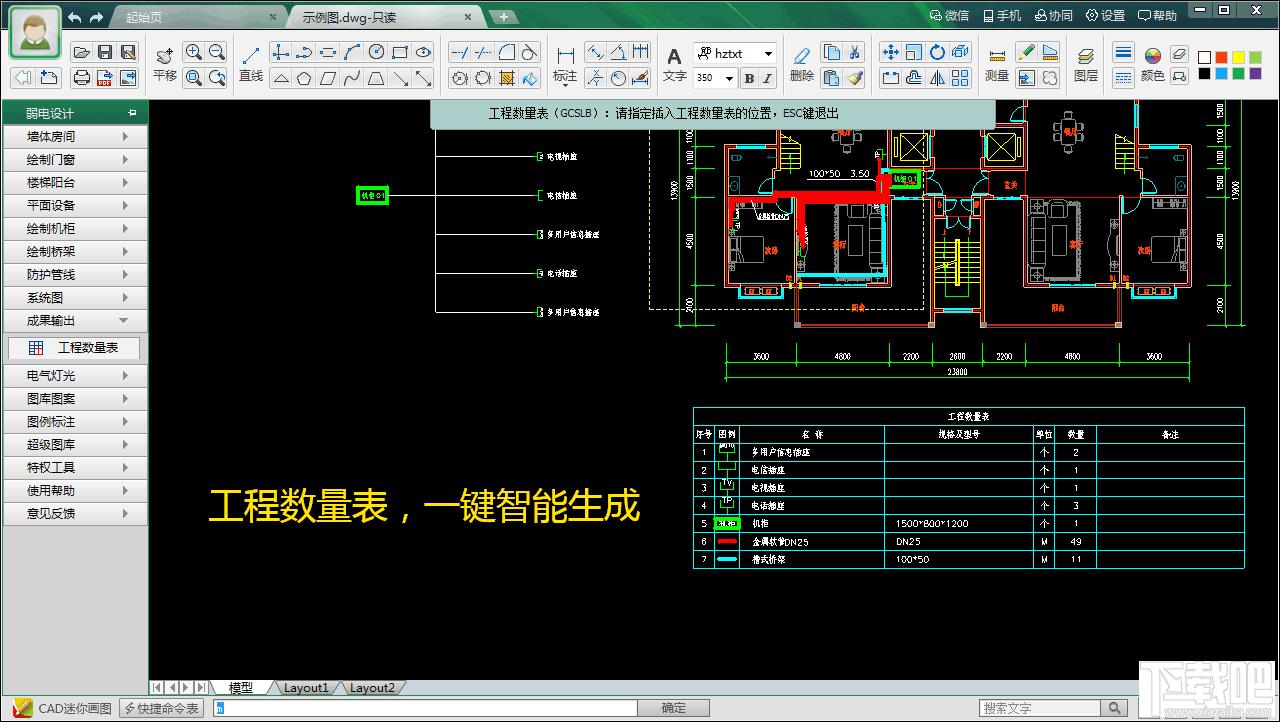Expand the 超级图库 menu
The width and height of the screenshot is (1280, 722).
click(76, 444)
